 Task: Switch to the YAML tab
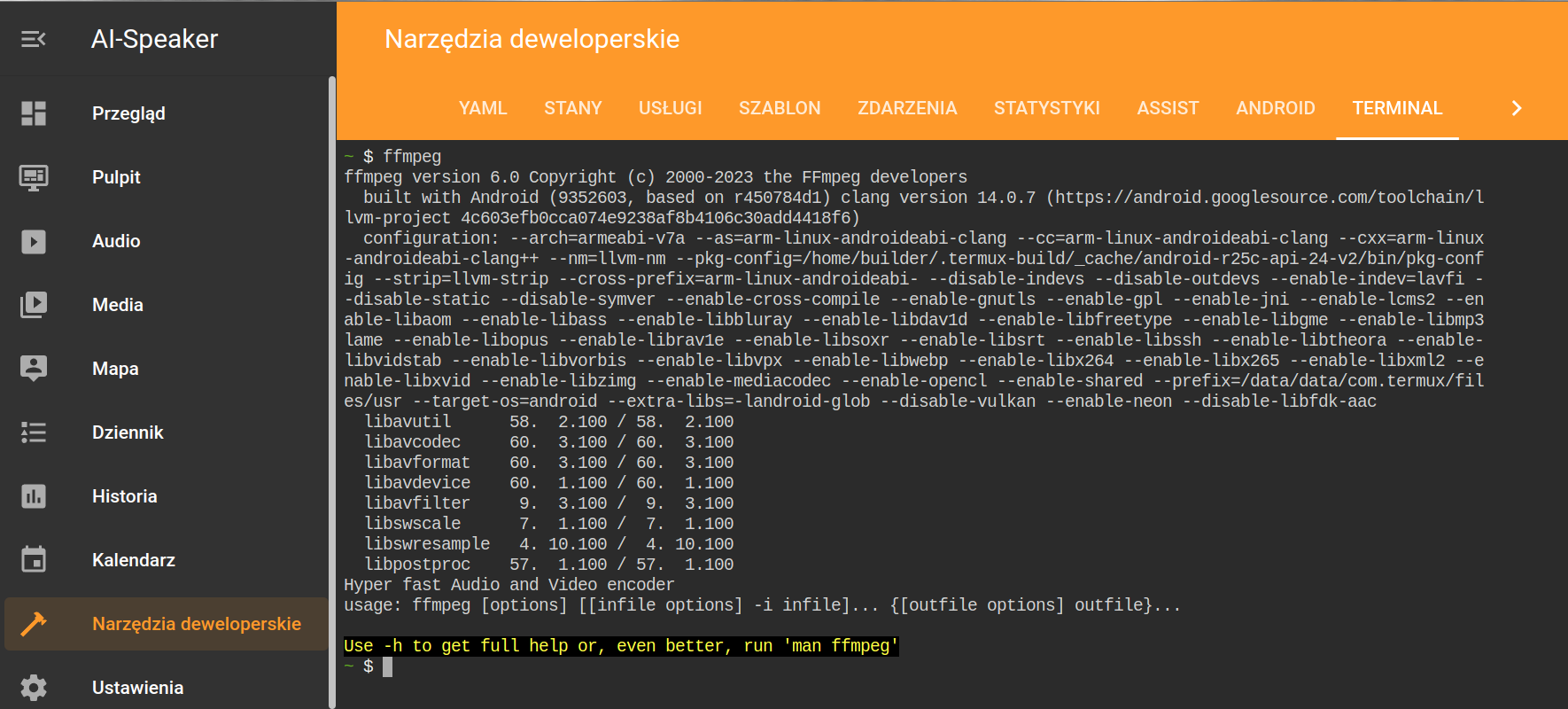483,108
